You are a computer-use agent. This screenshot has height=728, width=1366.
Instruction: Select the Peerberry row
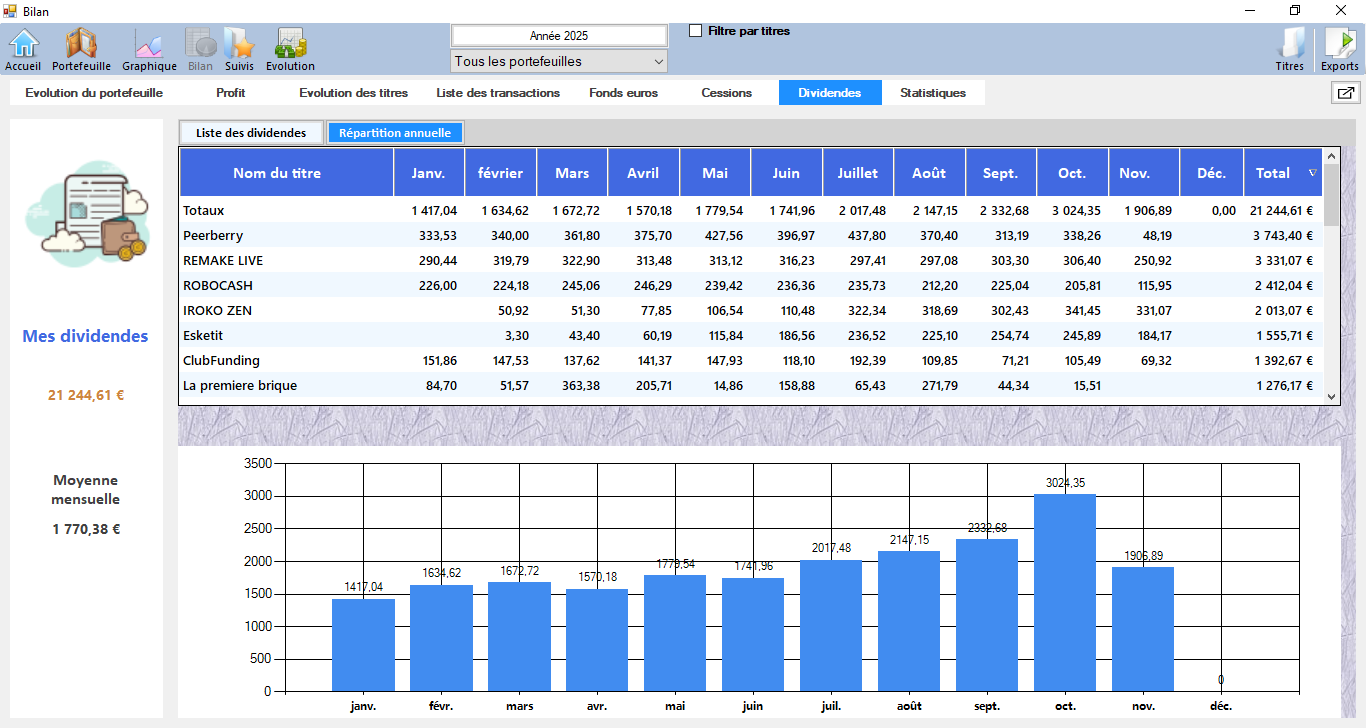pos(213,236)
